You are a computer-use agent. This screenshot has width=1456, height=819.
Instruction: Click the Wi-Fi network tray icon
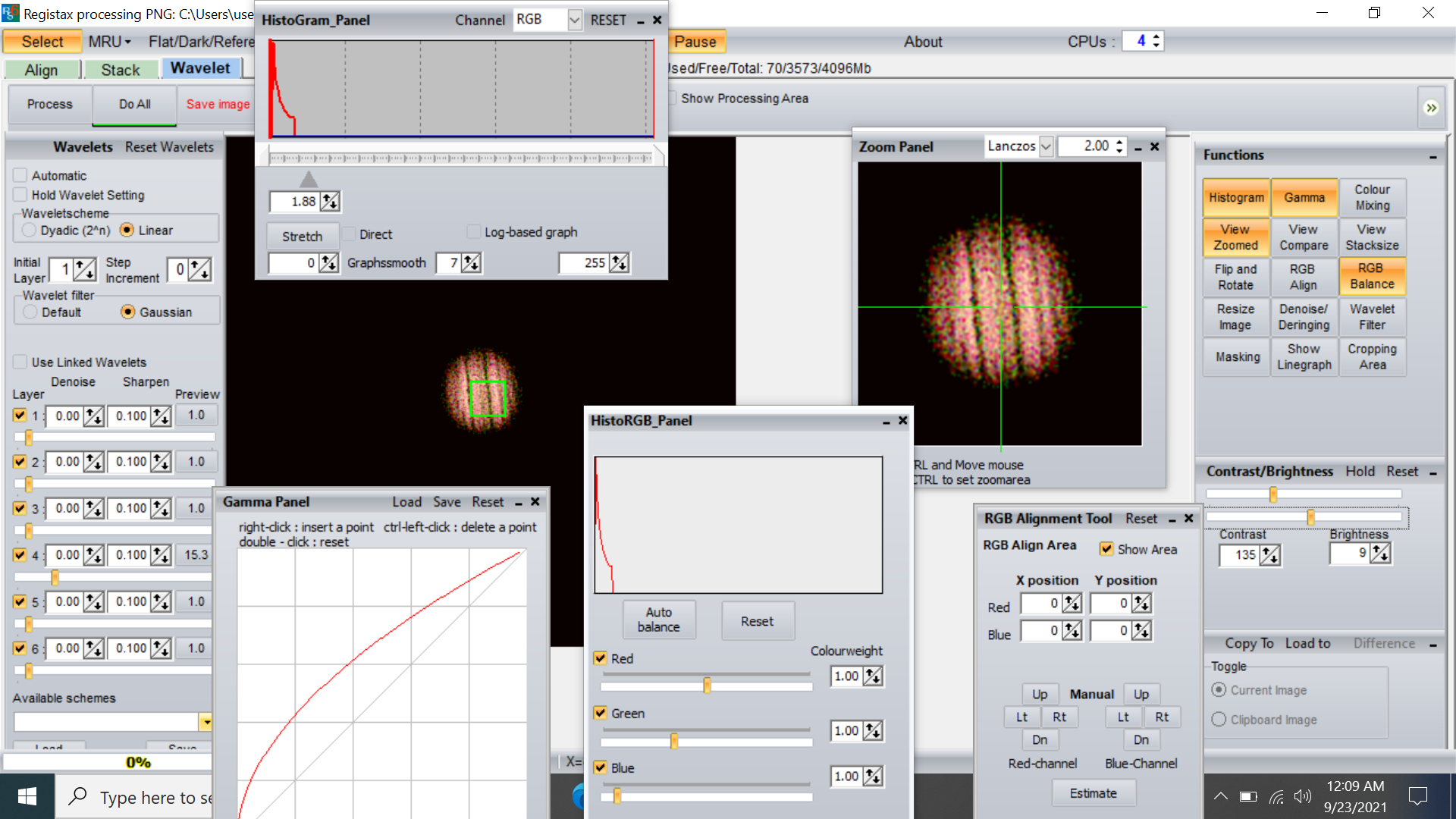coord(1276,796)
